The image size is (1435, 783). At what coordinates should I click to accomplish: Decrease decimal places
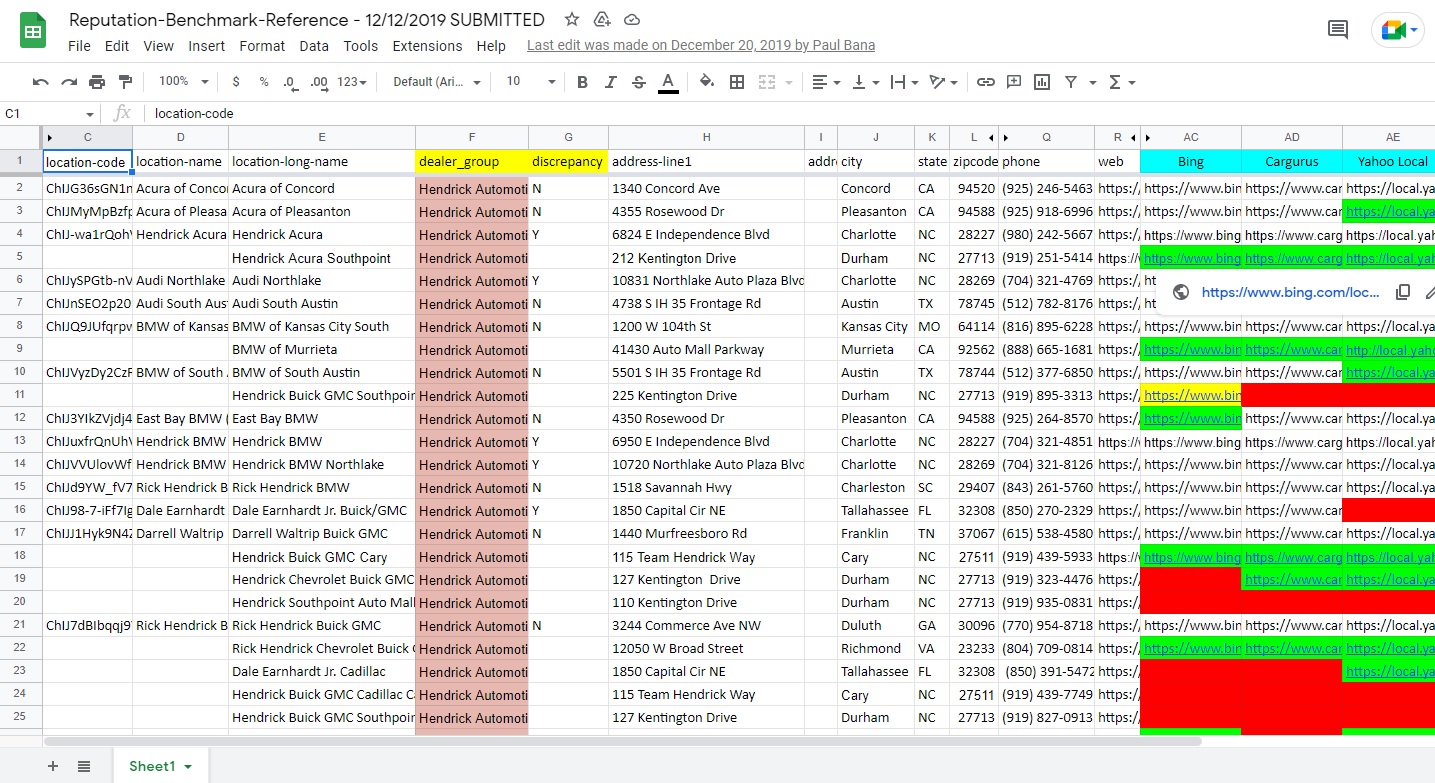point(290,82)
